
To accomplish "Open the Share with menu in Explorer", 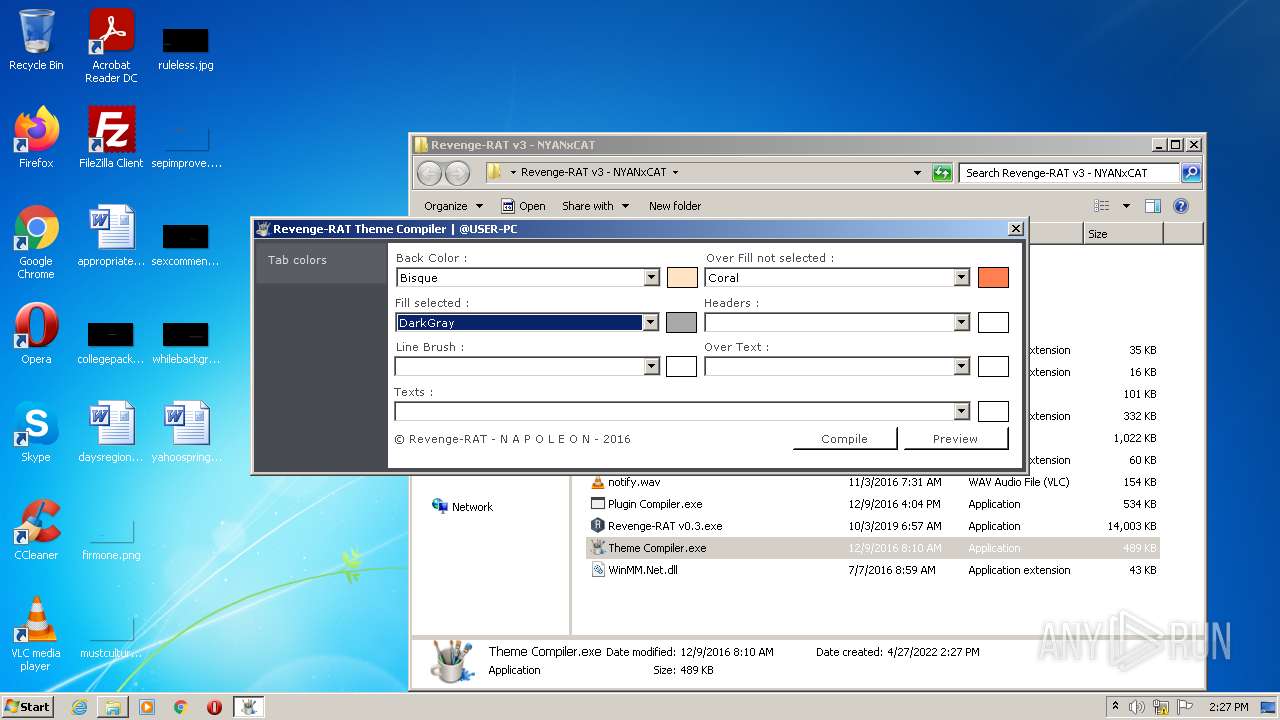I will point(595,206).
